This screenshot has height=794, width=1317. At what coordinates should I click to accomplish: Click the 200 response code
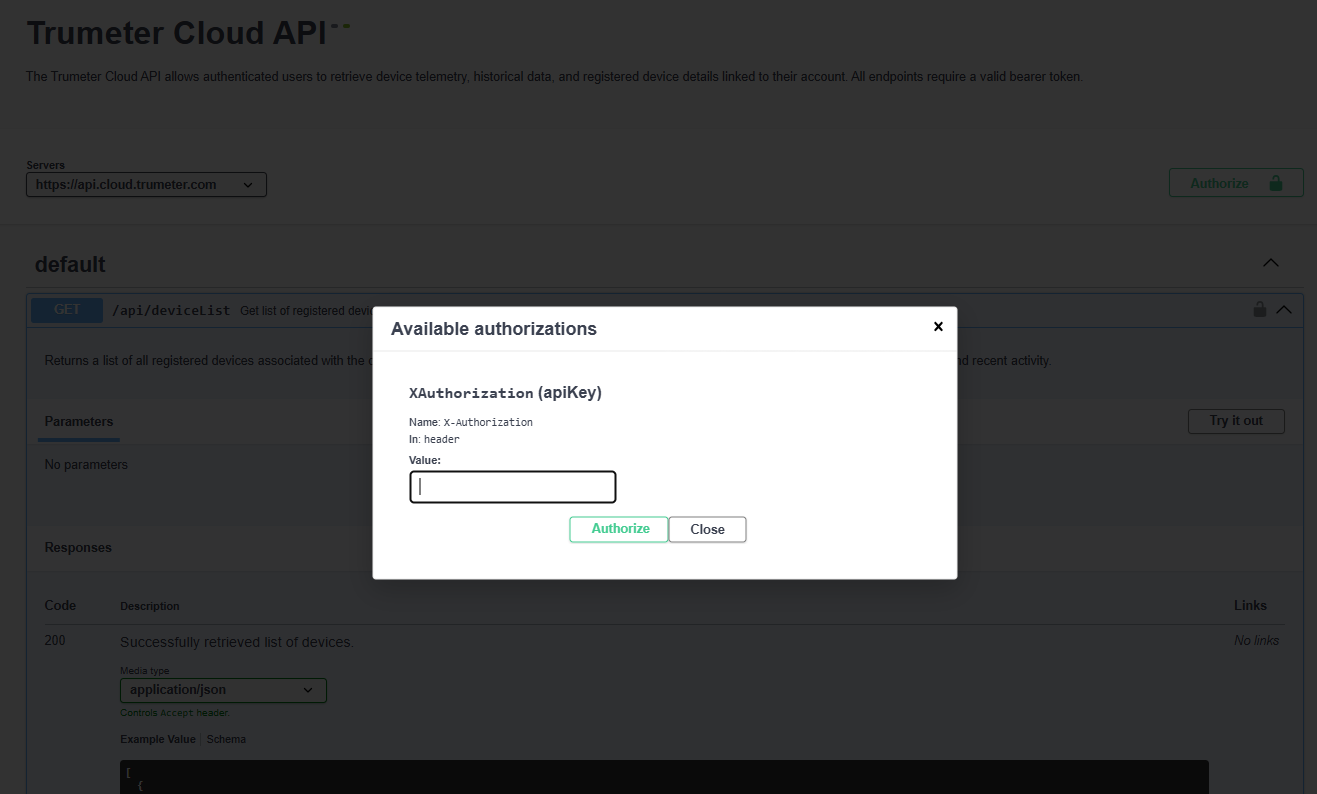point(55,640)
